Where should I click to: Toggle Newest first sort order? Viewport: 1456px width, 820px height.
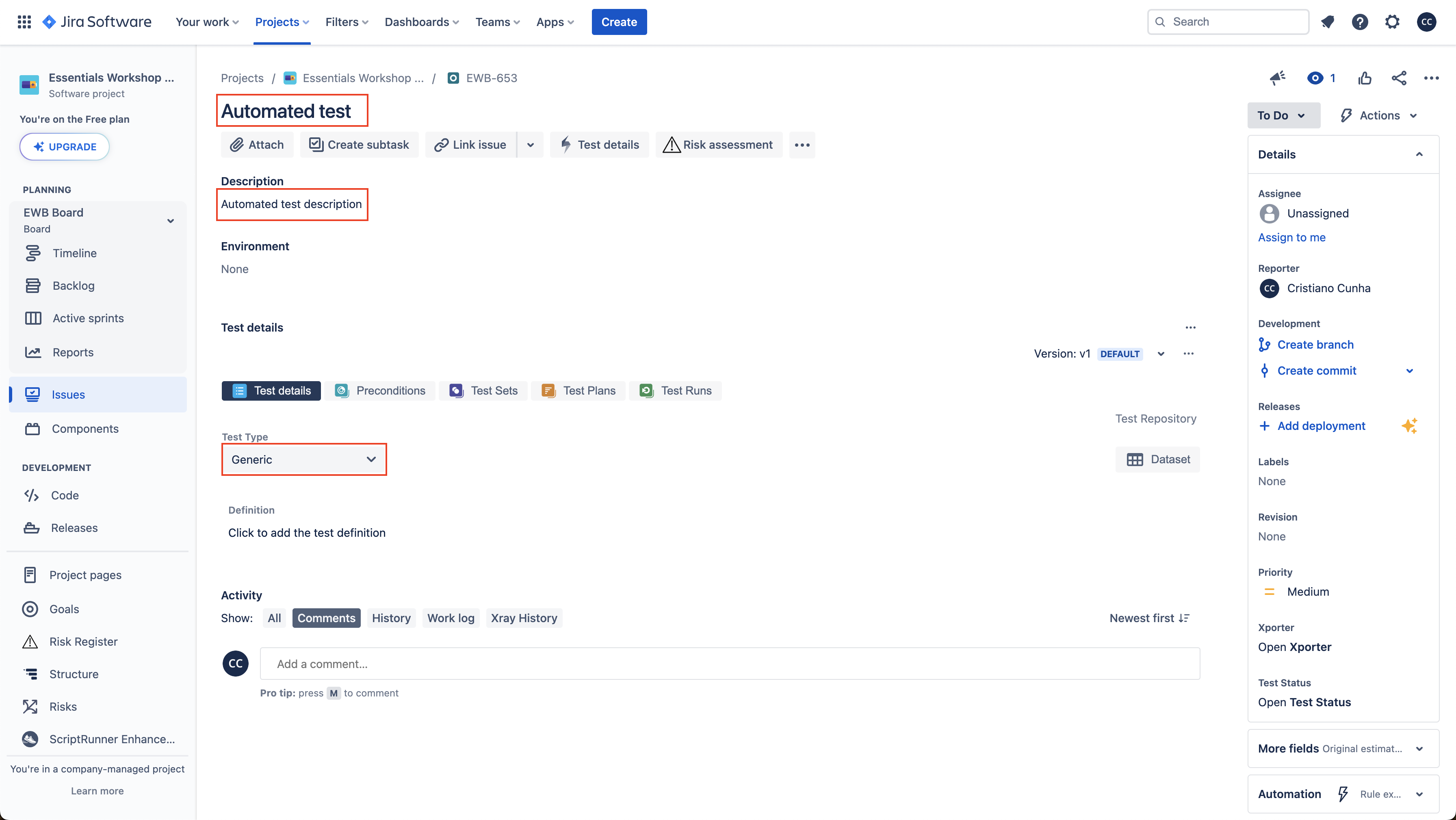click(x=1149, y=618)
